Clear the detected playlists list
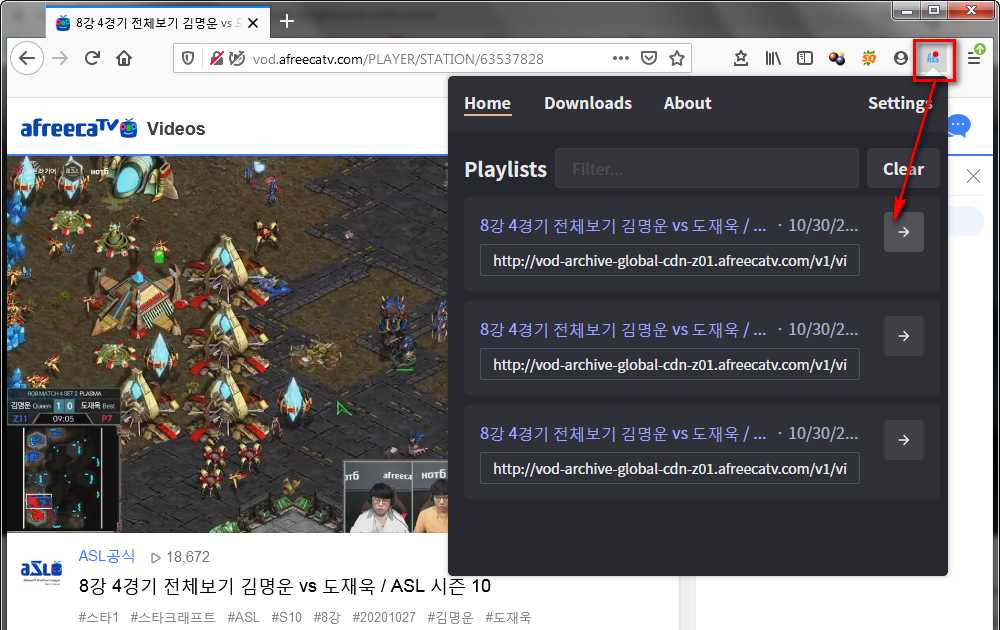Screen dimensions: 1000x630 click(903, 169)
